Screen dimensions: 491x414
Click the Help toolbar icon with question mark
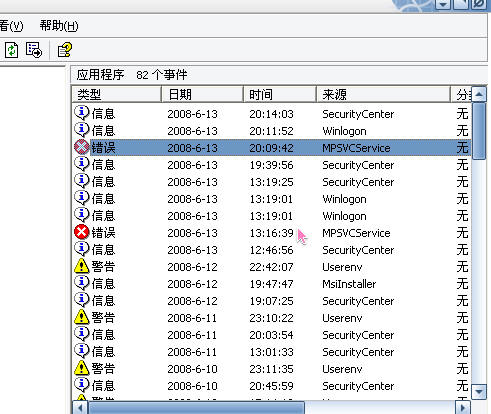64,50
